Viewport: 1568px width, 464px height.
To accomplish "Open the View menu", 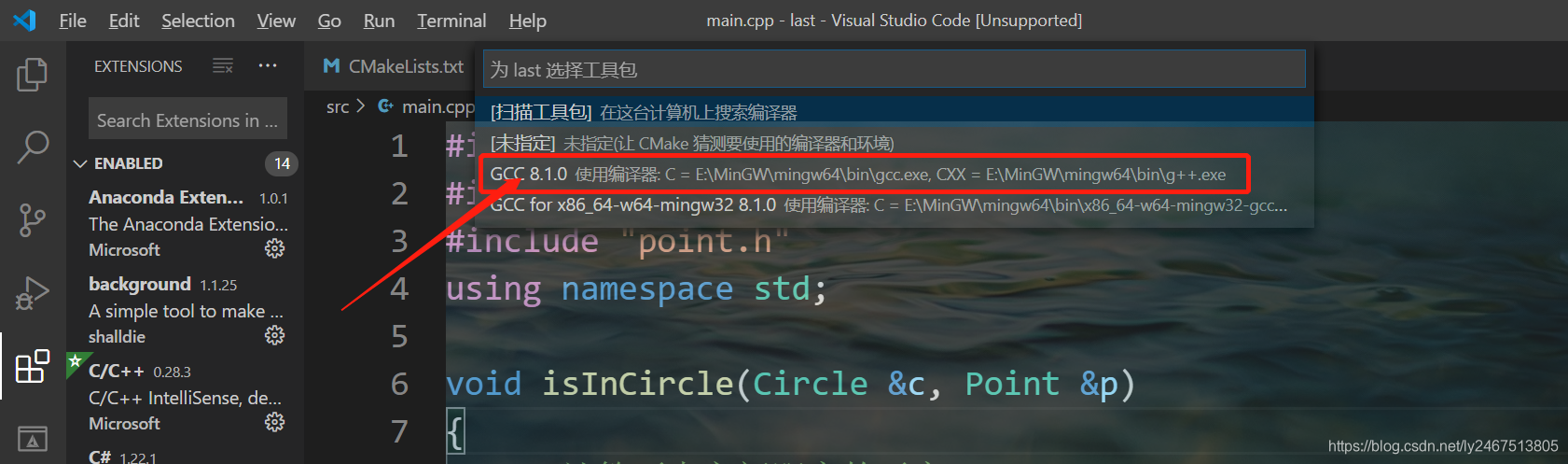I will [276, 21].
